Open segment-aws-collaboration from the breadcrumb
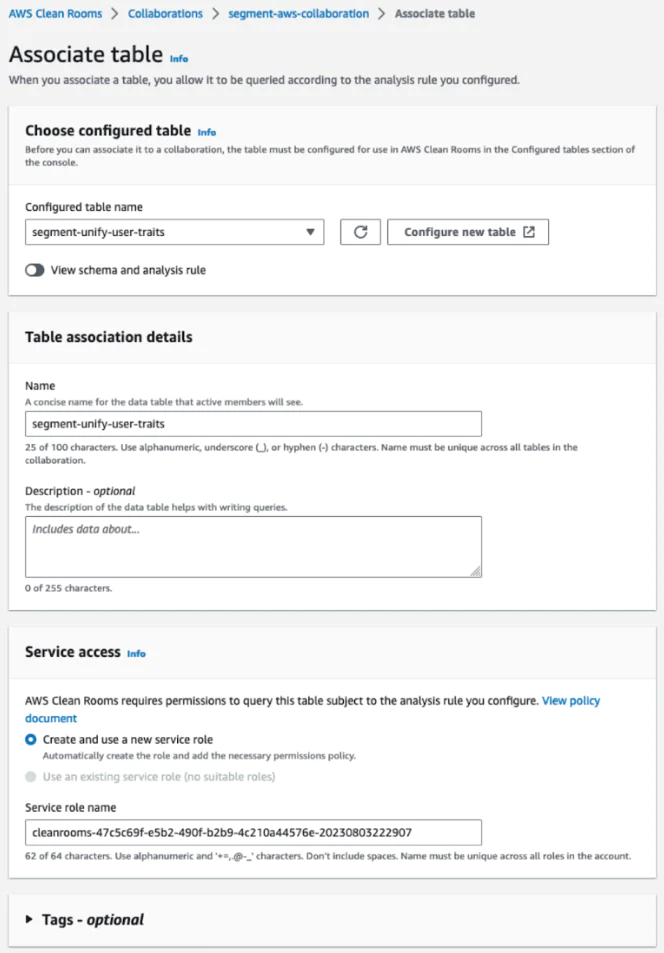The width and height of the screenshot is (664, 953). pyautogui.click(x=297, y=14)
